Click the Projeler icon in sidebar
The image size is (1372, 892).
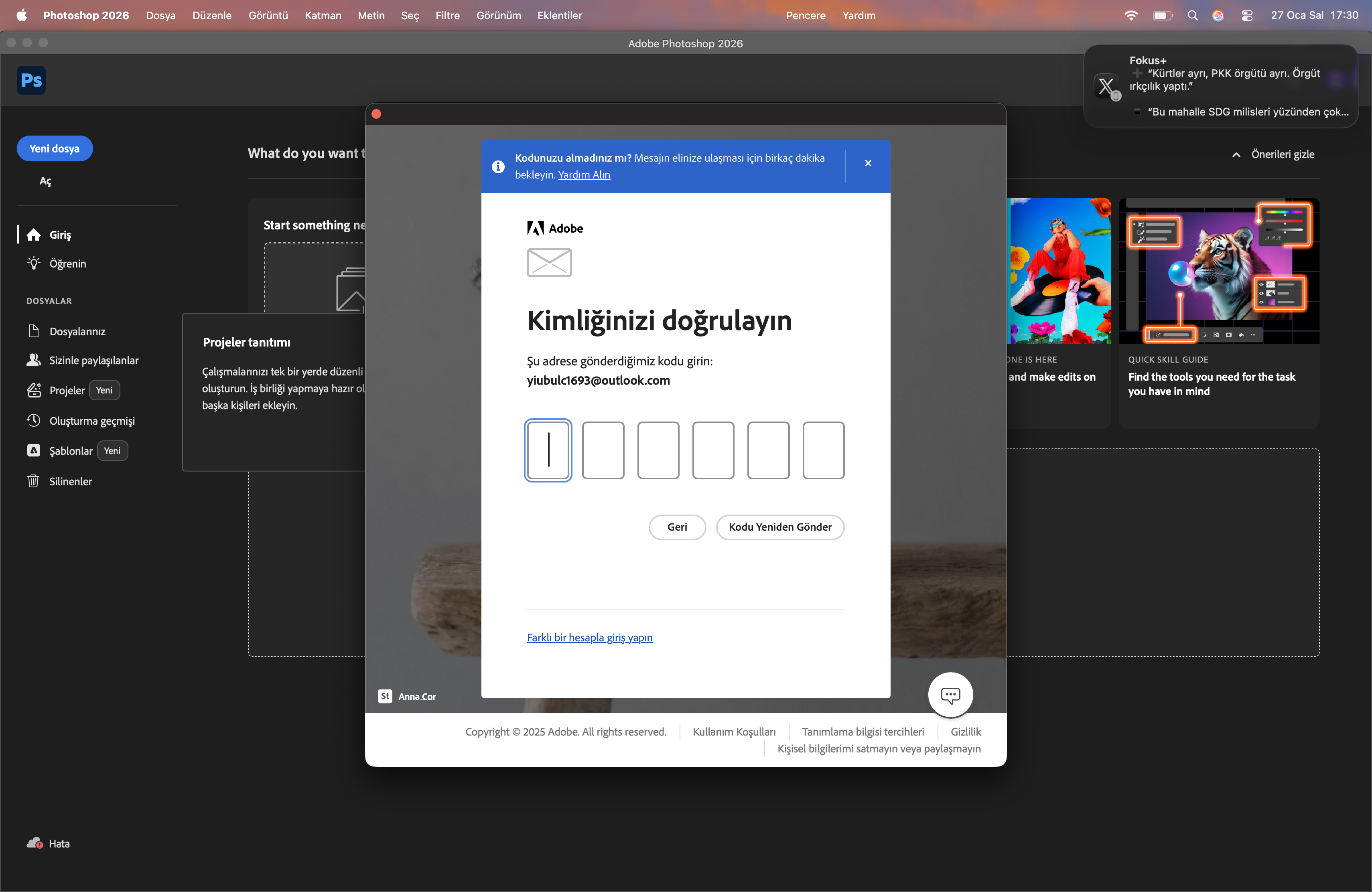point(34,390)
